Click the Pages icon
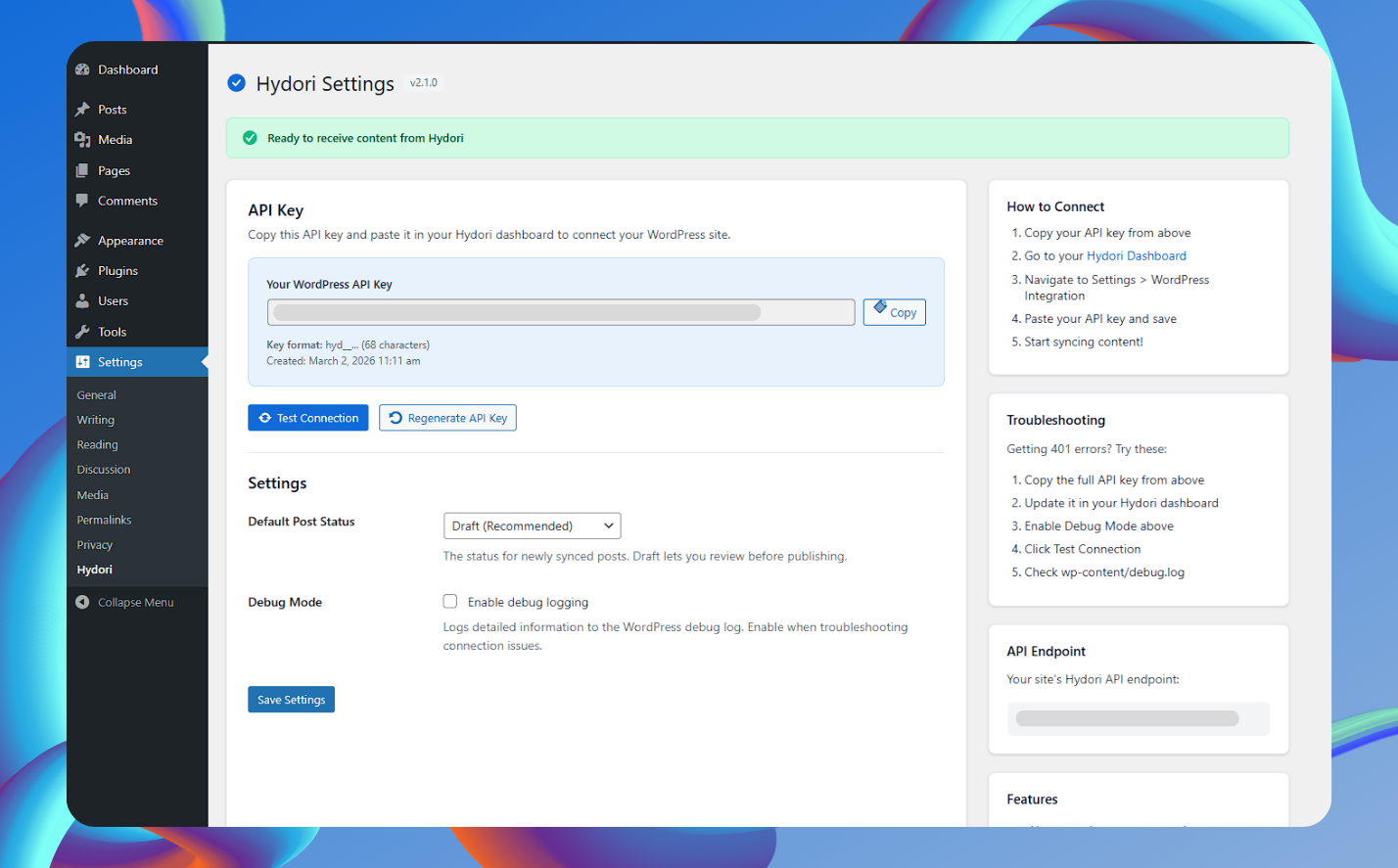The width and height of the screenshot is (1398, 868). (82, 170)
